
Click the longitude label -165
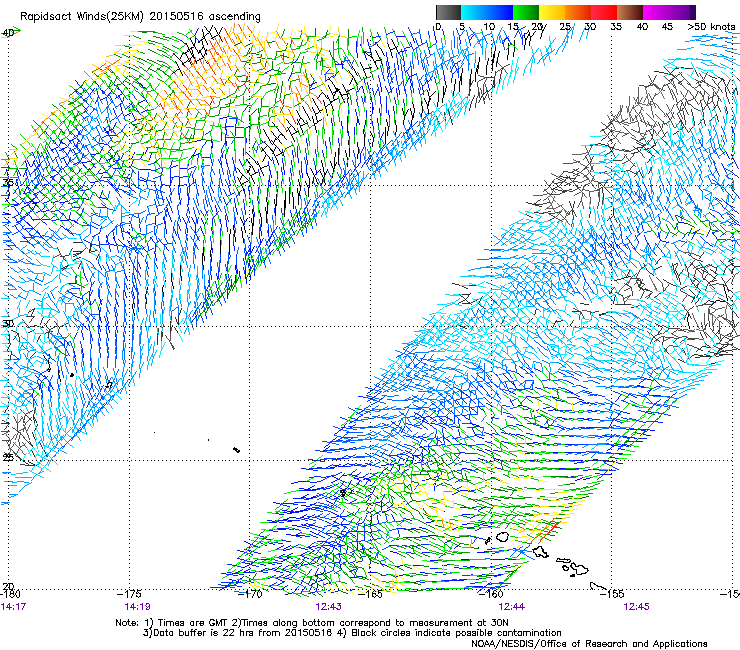pos(370,594)
